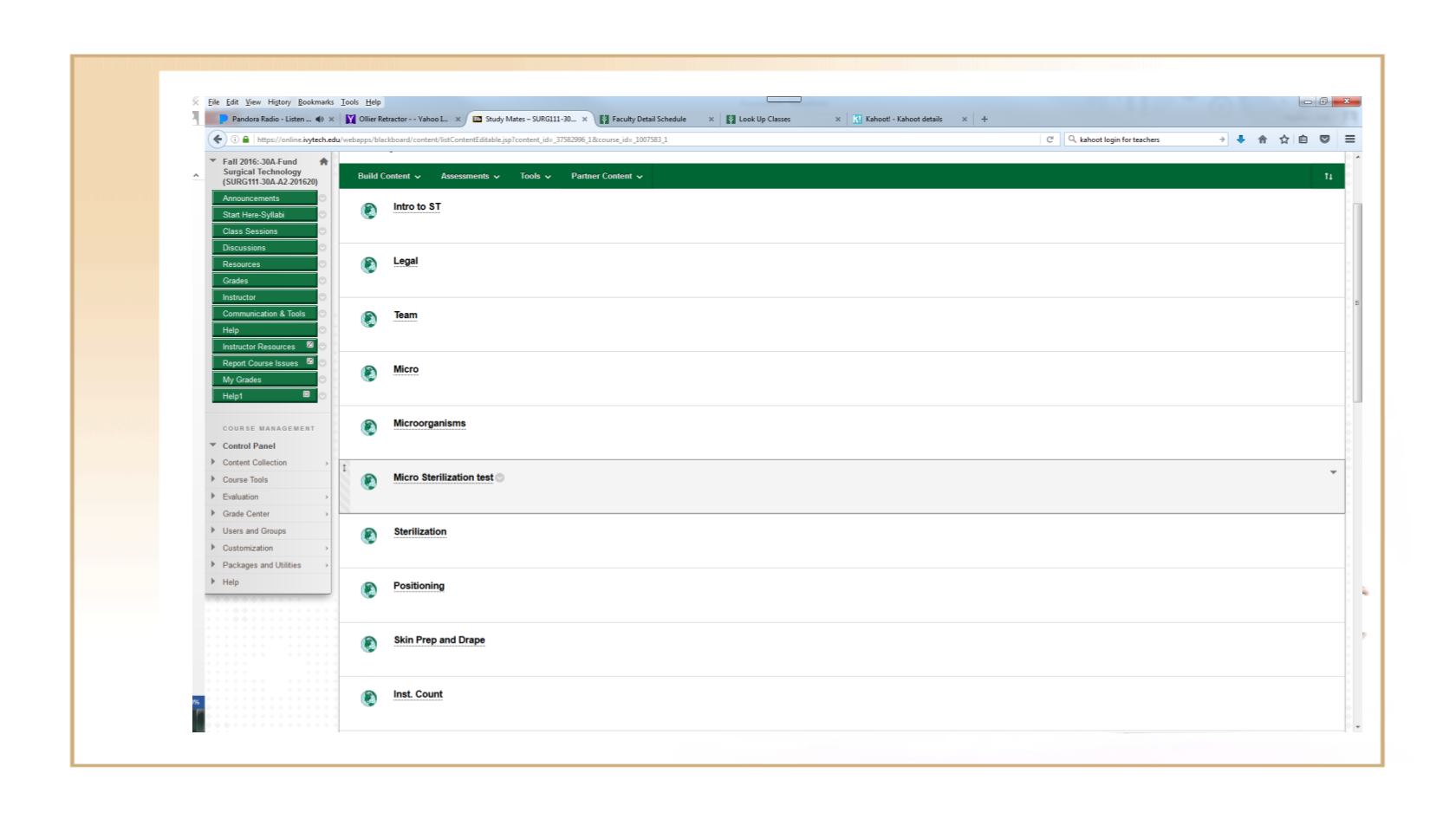Open the Firefox hamburger menu
Viewport: 1456px width, 819px height.
pyautogui.click(x=1349, y=140)
